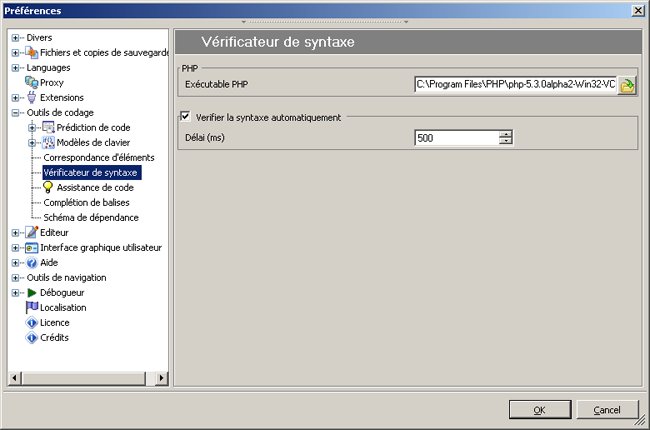
Task: Click the Licence info icon
Action: click(31, 322)
